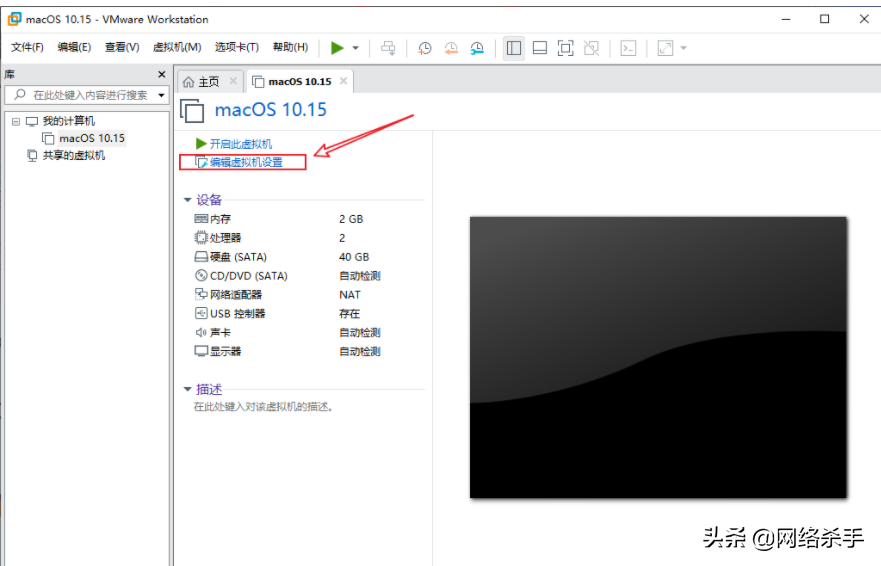Click the virtual machine screen preview

coord(658,357)
